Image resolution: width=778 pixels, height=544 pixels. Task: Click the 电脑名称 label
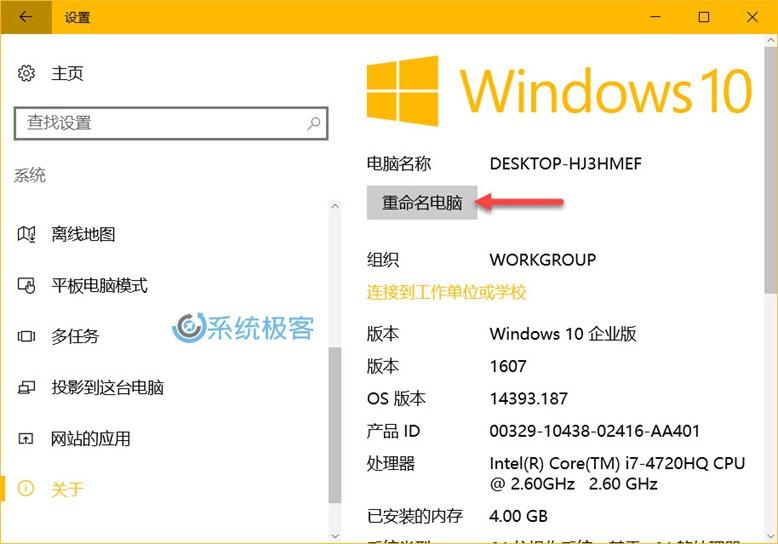399,164
